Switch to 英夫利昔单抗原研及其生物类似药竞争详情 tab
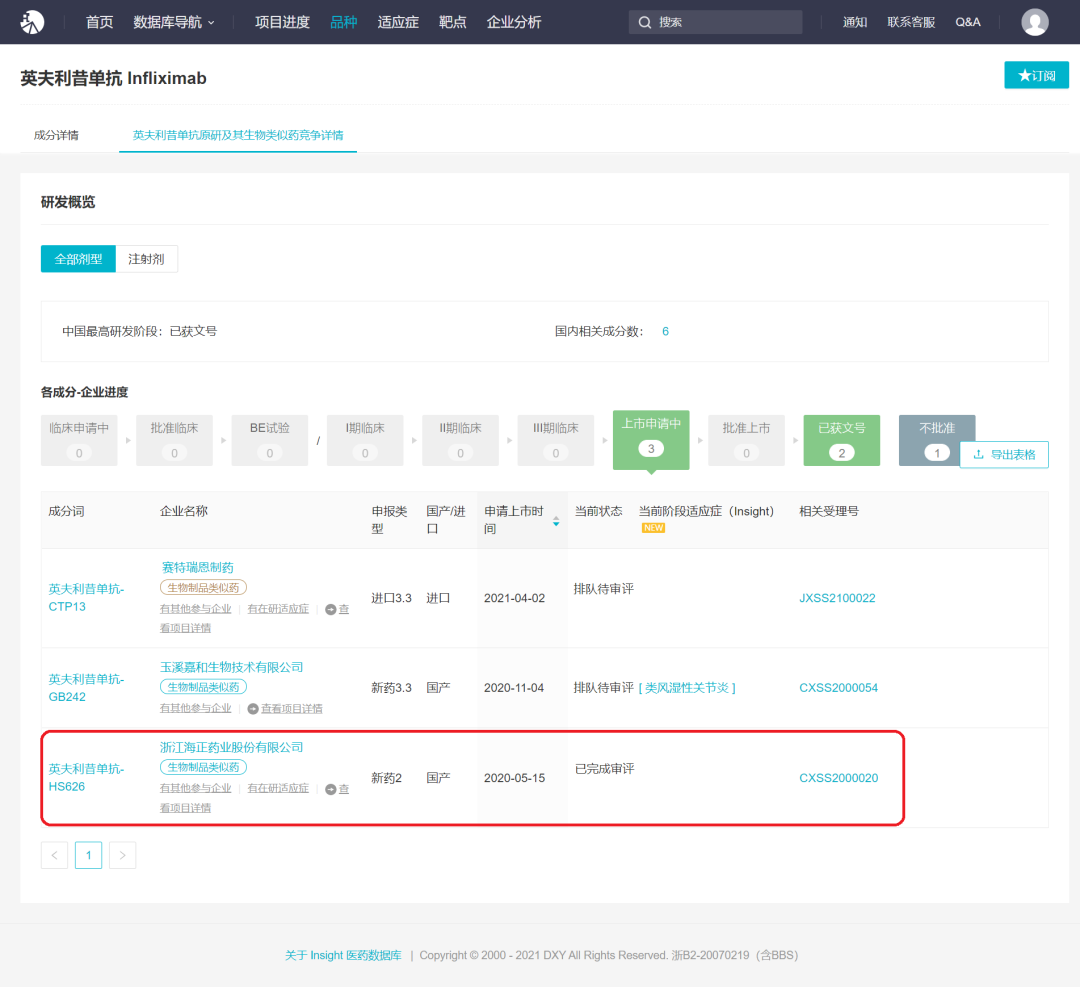 (x=238, y=135)
